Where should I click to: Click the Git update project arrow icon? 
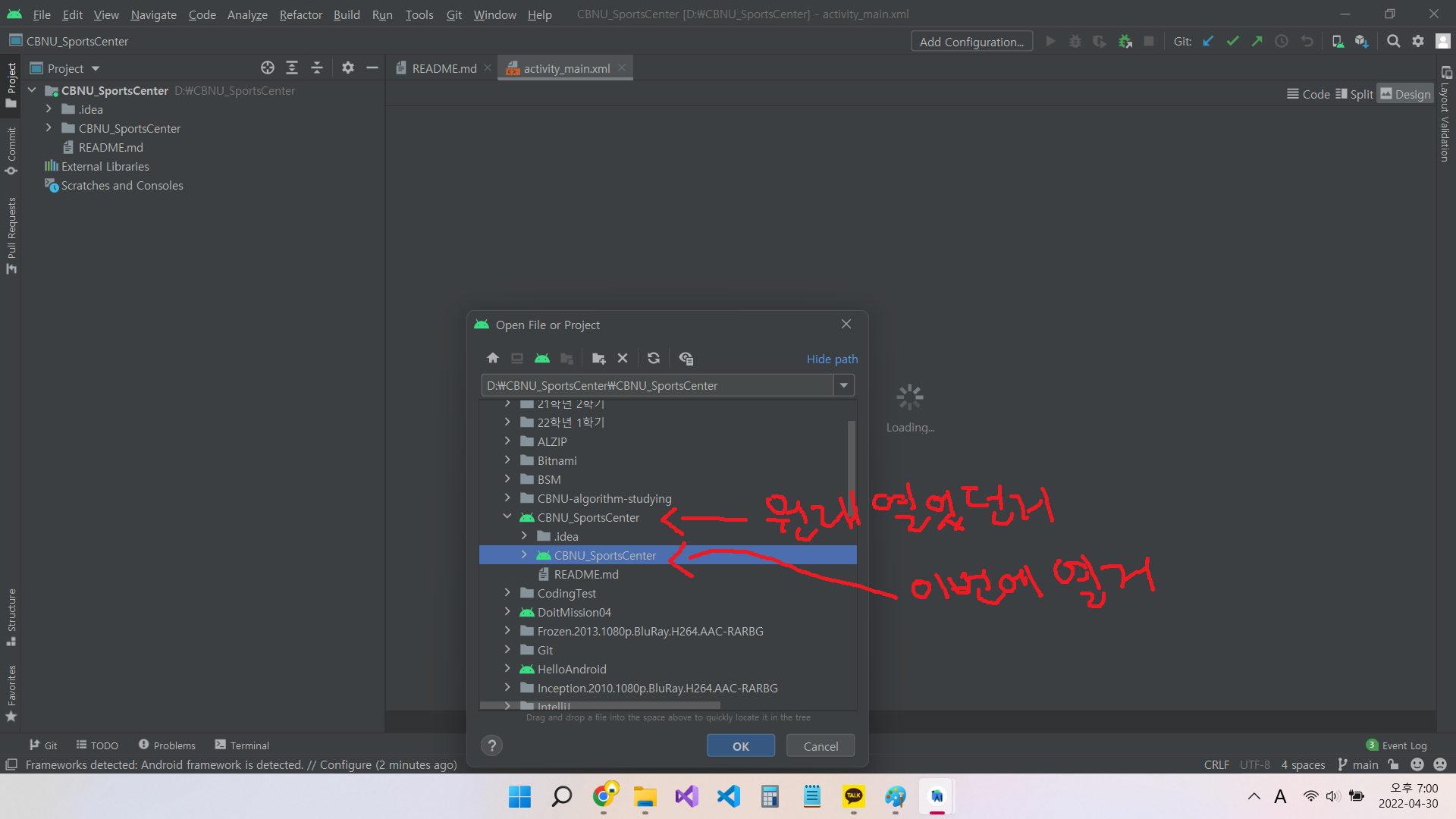tap(1209, 42)
